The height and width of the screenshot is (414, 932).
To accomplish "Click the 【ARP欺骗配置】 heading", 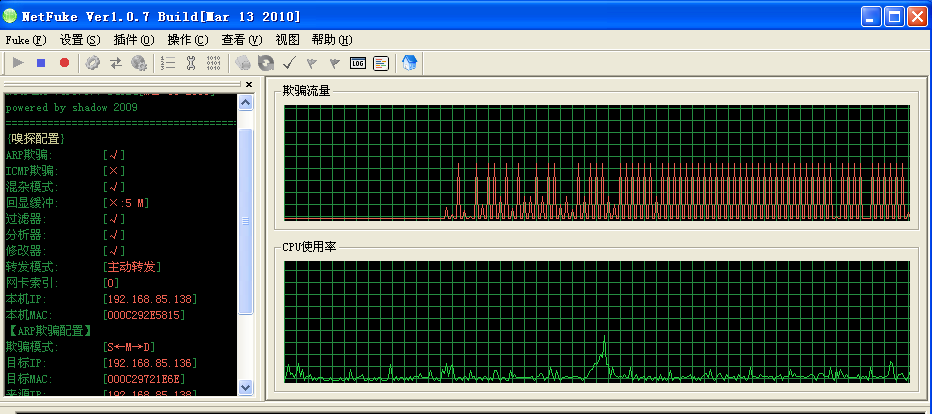I will [x=50, y=330].
